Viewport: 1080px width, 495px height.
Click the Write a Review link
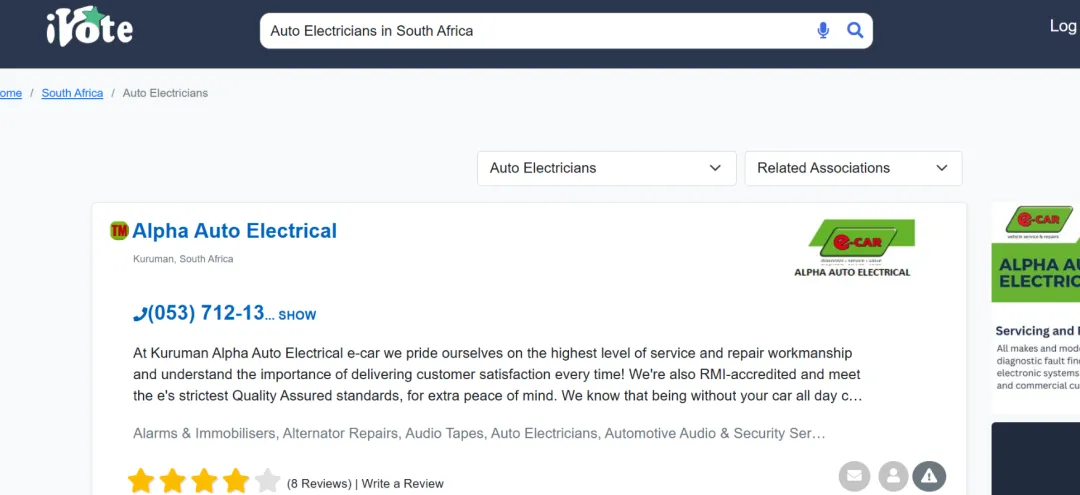[402, 483]
